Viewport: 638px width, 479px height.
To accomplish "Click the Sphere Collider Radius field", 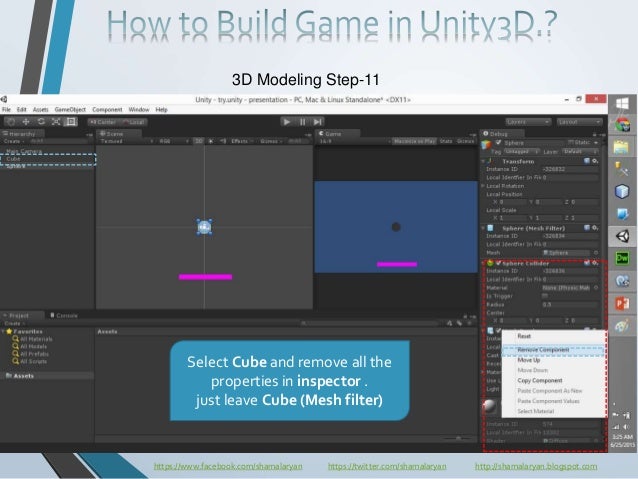I will pos(570,304).
